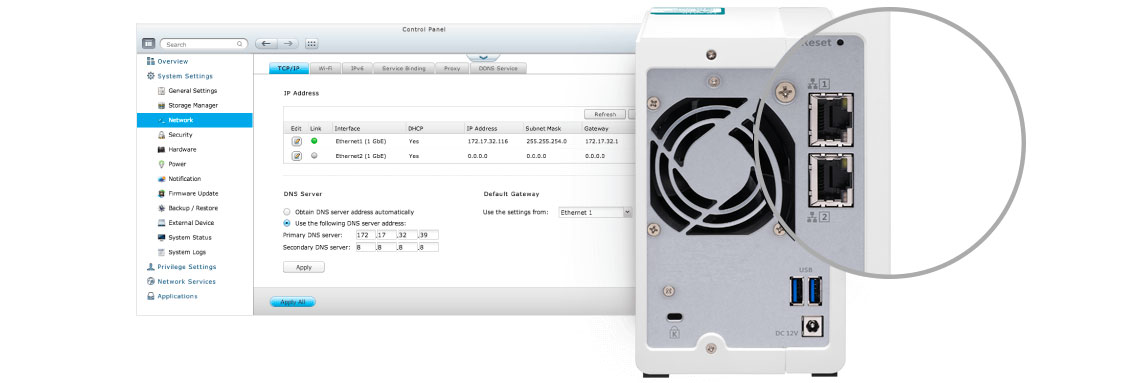The image size is (1140, 383).
Task: Click the gateway 172.17.32.1
Action: pyautogui.click(x=601, y=141)
